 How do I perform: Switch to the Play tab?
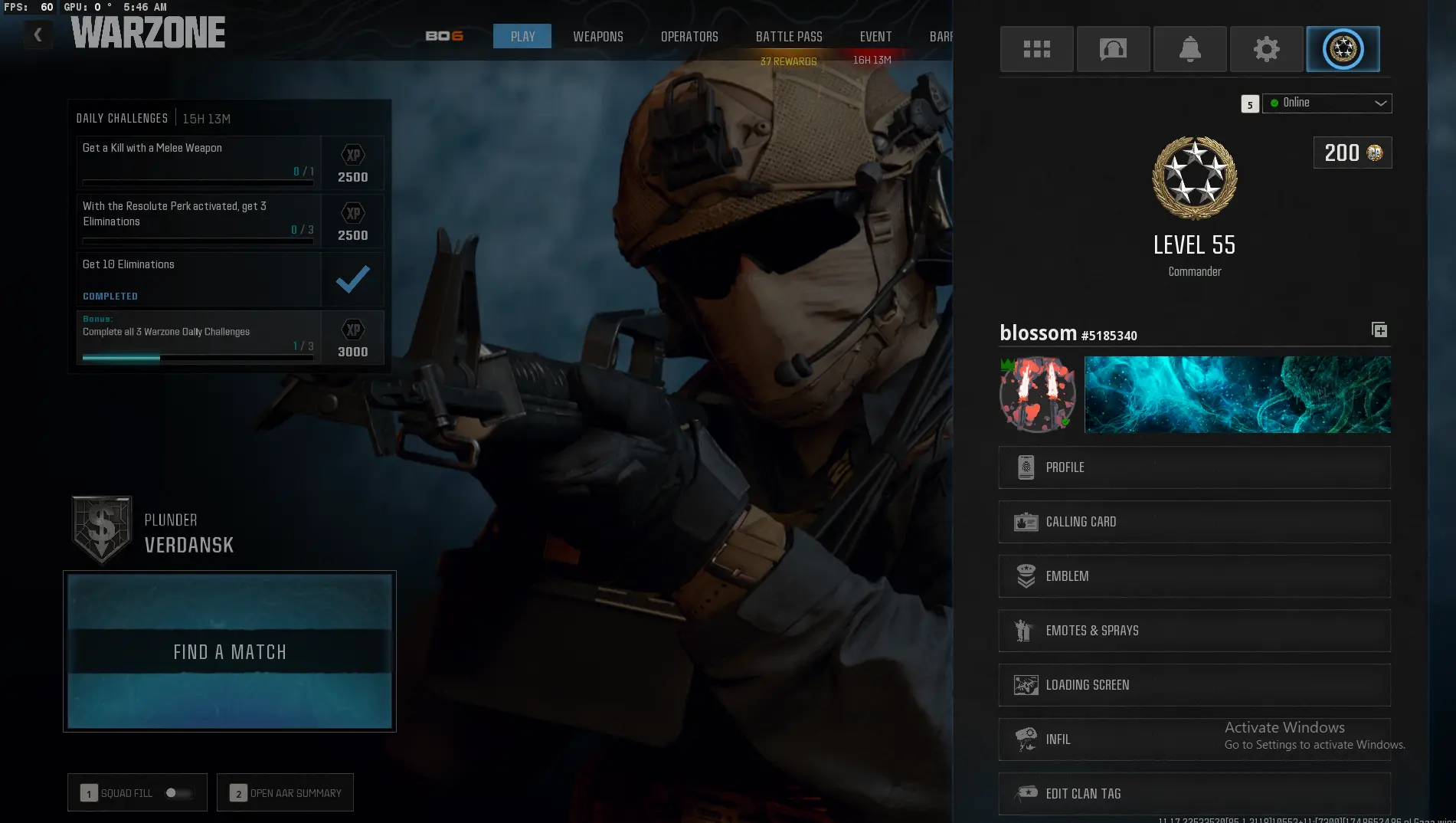[x=522, y=36]
